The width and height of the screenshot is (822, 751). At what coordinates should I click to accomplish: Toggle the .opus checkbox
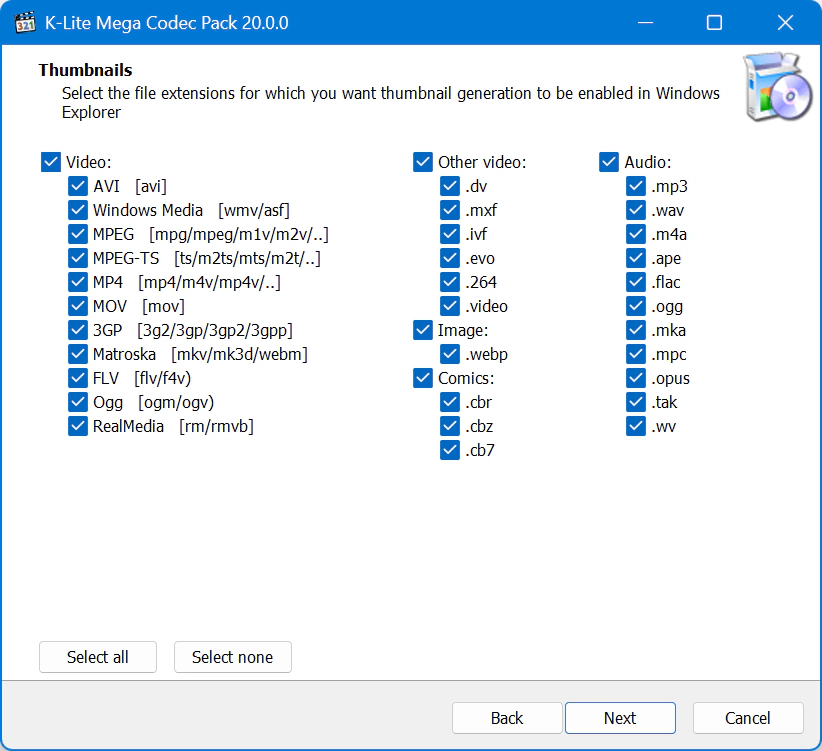pyautogui.click(x=636, y=378)
